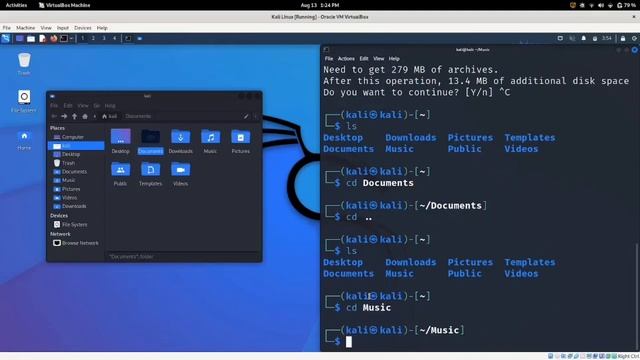This screenshot has width=640, height=360.
Task: Open File menu in the file manager
Action: tap(54, 106)
